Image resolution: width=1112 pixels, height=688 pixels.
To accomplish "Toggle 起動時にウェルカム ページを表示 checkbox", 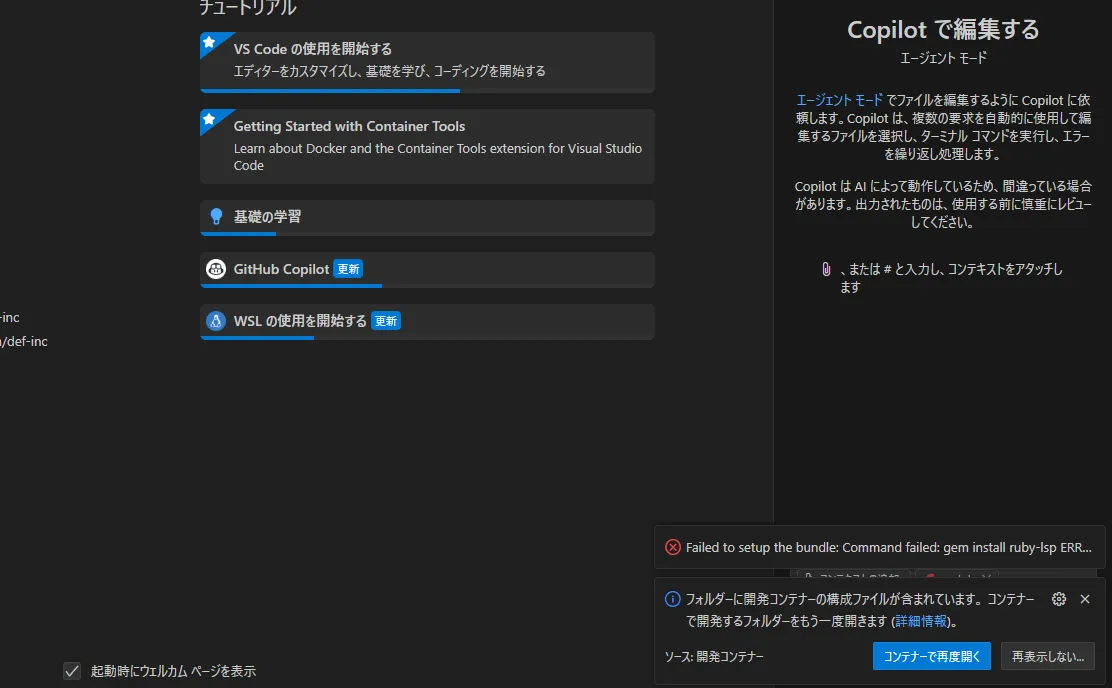I will (x=72, y=670).
